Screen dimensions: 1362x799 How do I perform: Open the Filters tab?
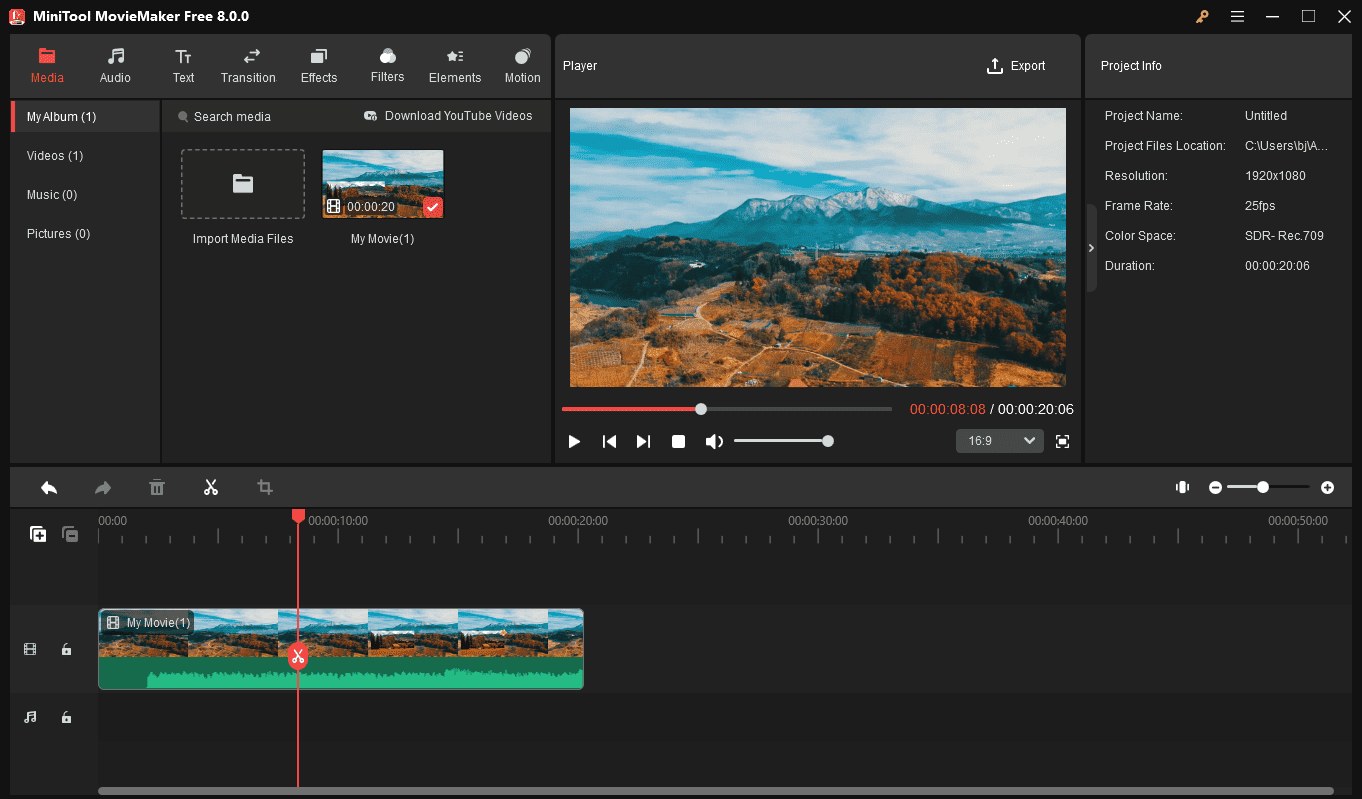tap(387, 66)
